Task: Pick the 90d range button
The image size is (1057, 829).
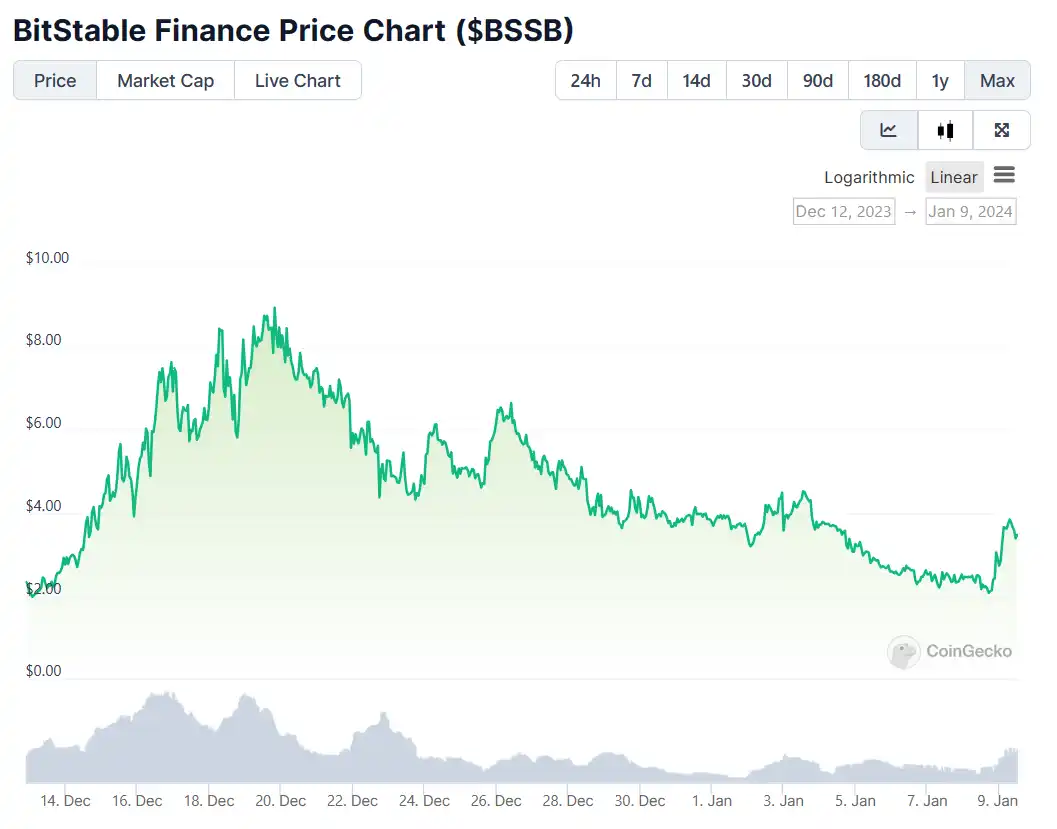Action: pyautogui.click(x=817, y=81)
